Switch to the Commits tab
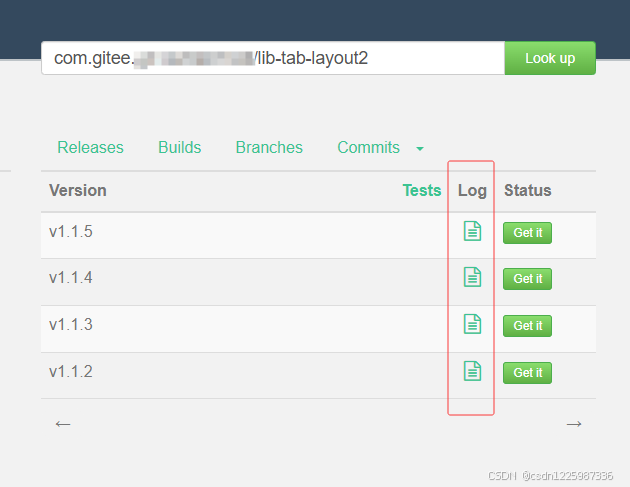This screenshot has height=487, width=630. pos(368,147)
